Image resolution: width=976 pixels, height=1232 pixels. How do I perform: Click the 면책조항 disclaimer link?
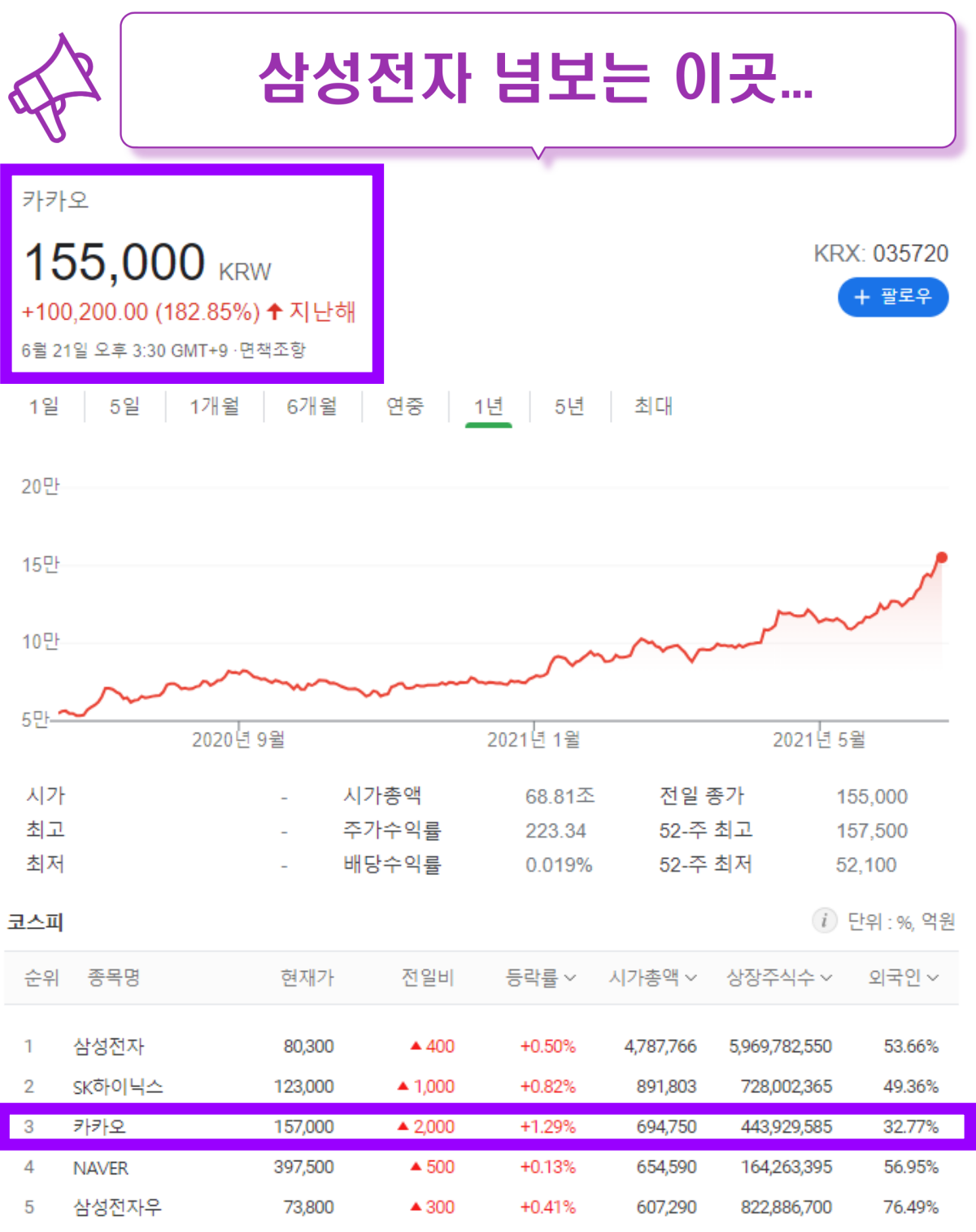click(272, 350)
